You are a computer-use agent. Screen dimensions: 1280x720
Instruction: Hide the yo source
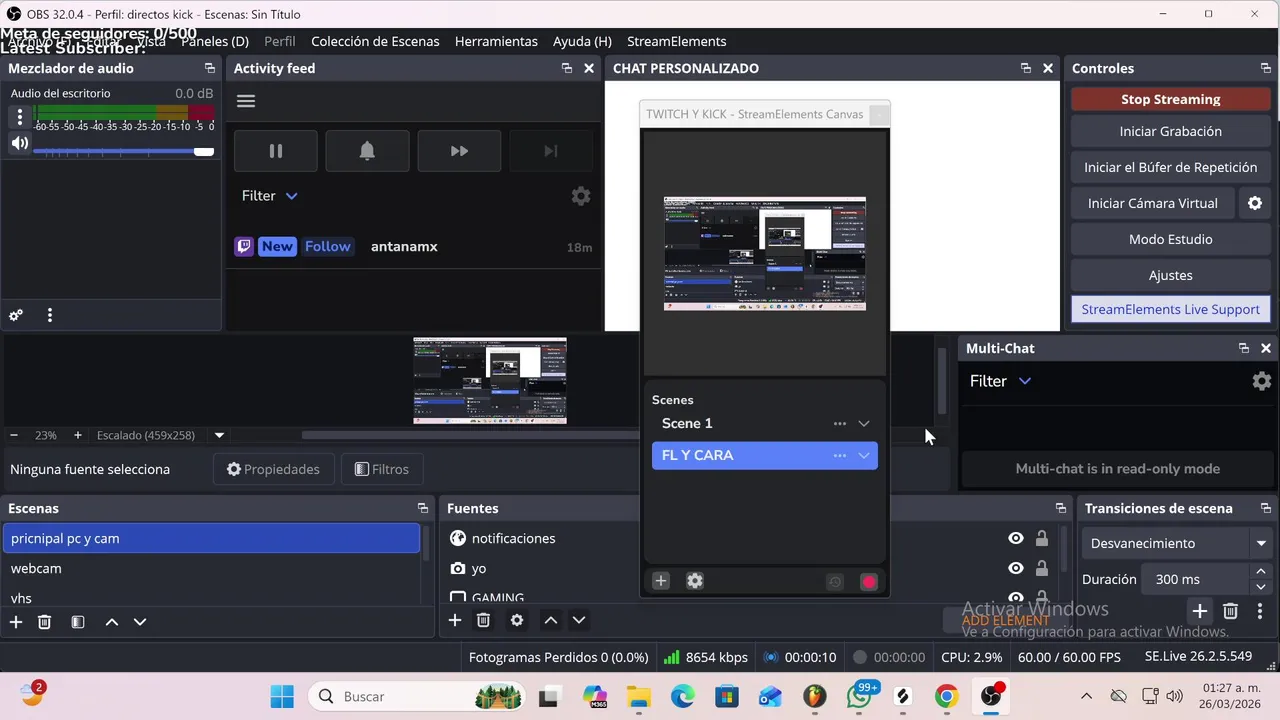1016,568
